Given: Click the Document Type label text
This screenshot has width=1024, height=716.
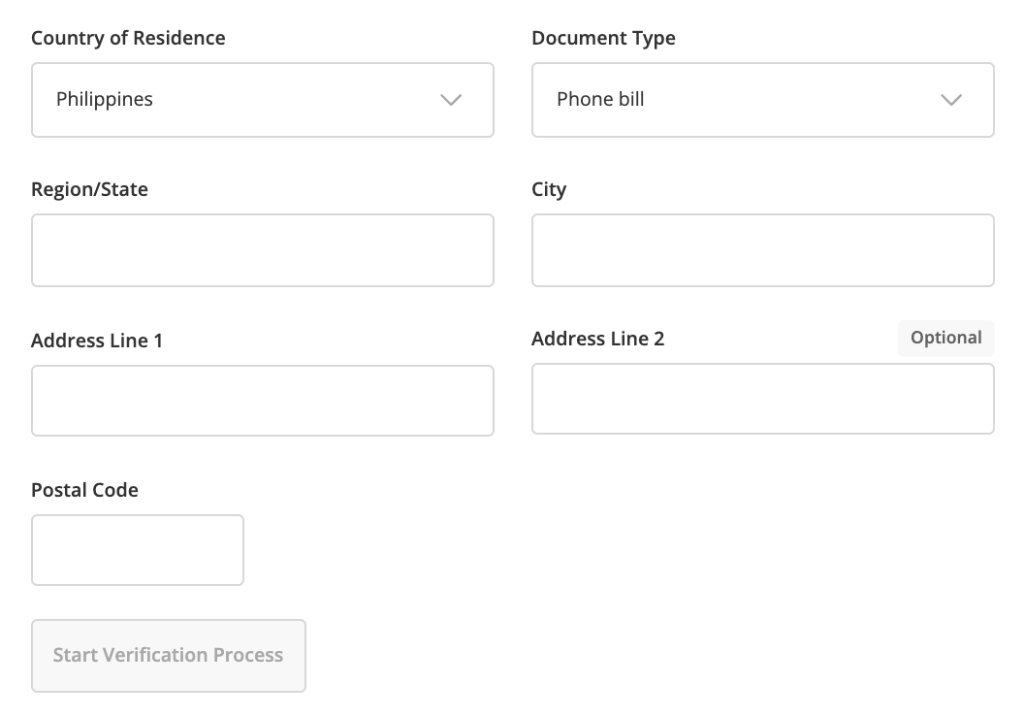Looking at the screenshot, I should click(x=603, y=39).
